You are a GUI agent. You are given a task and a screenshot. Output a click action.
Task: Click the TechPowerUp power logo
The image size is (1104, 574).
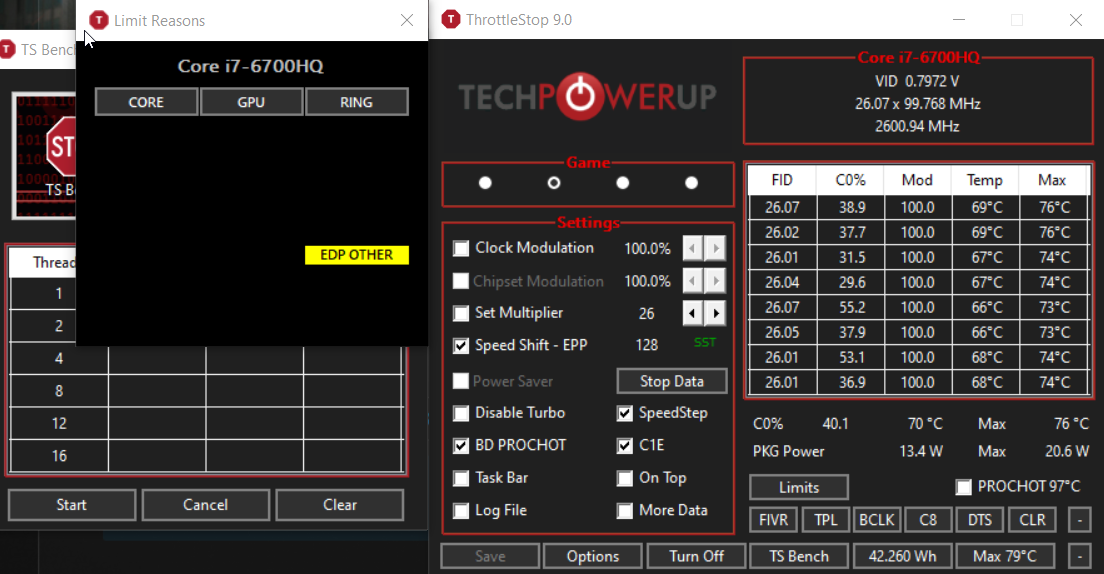coord(580,96)
